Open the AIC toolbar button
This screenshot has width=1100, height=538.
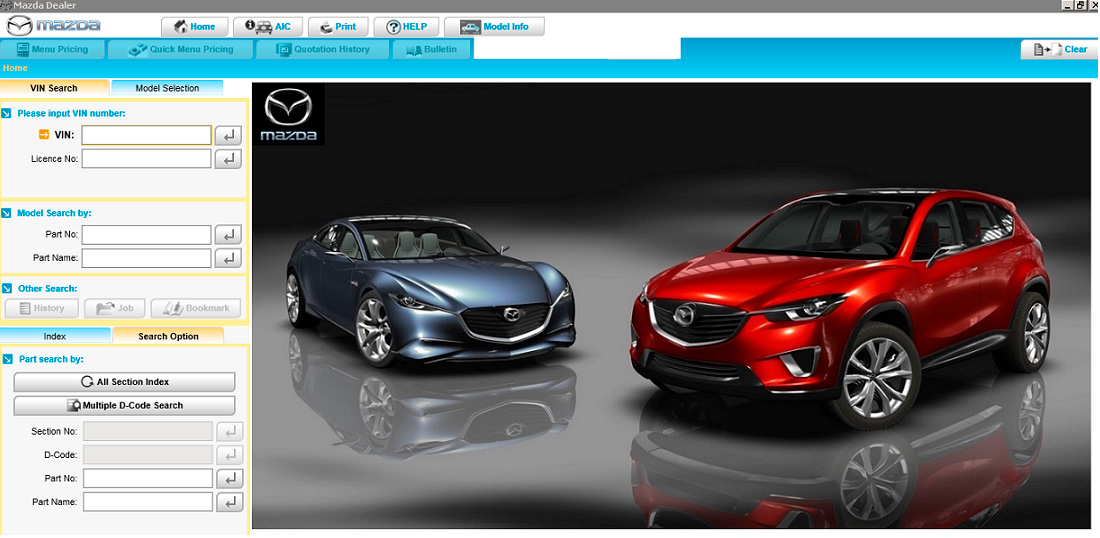268,27
